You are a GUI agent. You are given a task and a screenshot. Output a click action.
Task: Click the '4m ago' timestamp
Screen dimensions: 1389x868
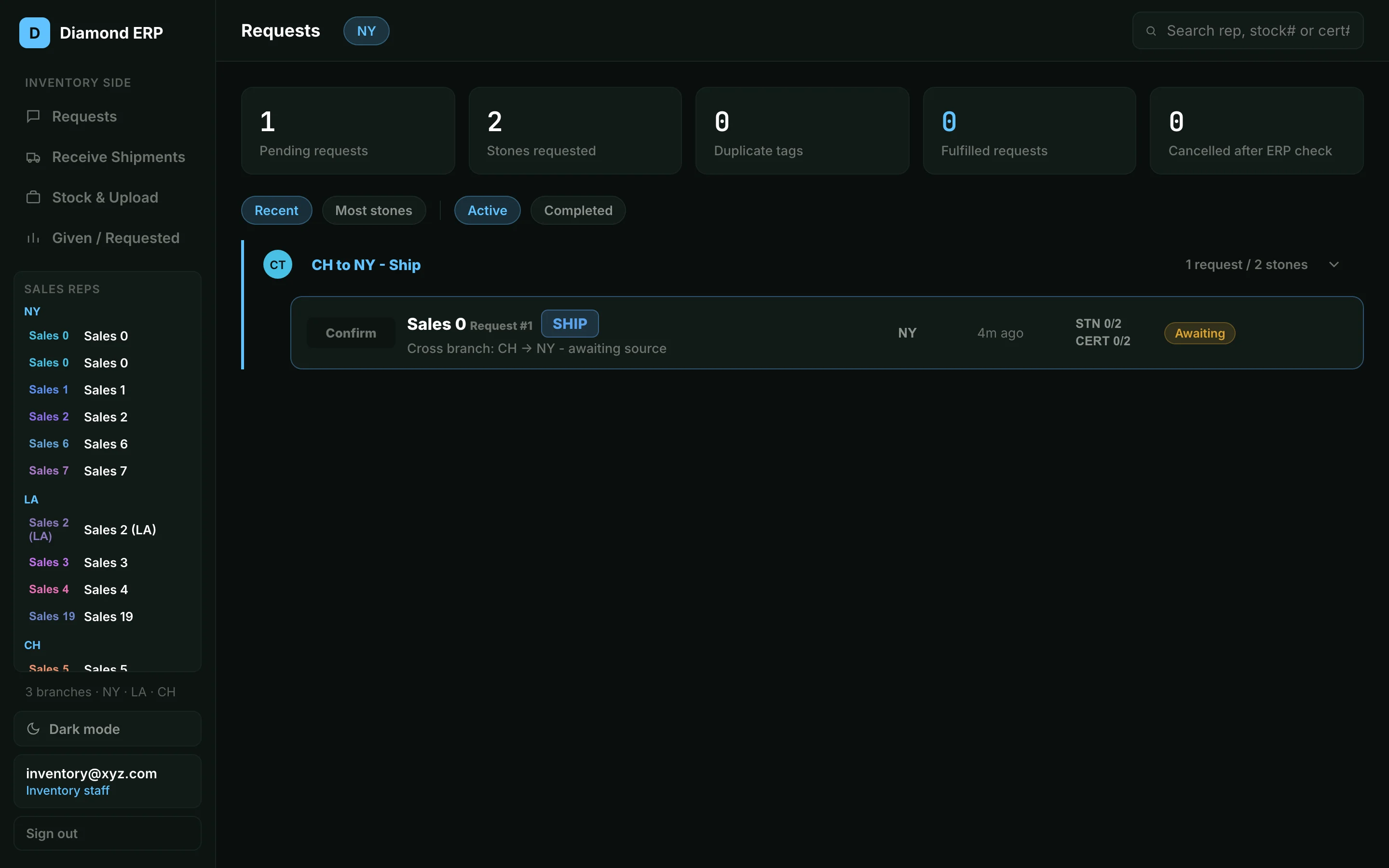1000,334
